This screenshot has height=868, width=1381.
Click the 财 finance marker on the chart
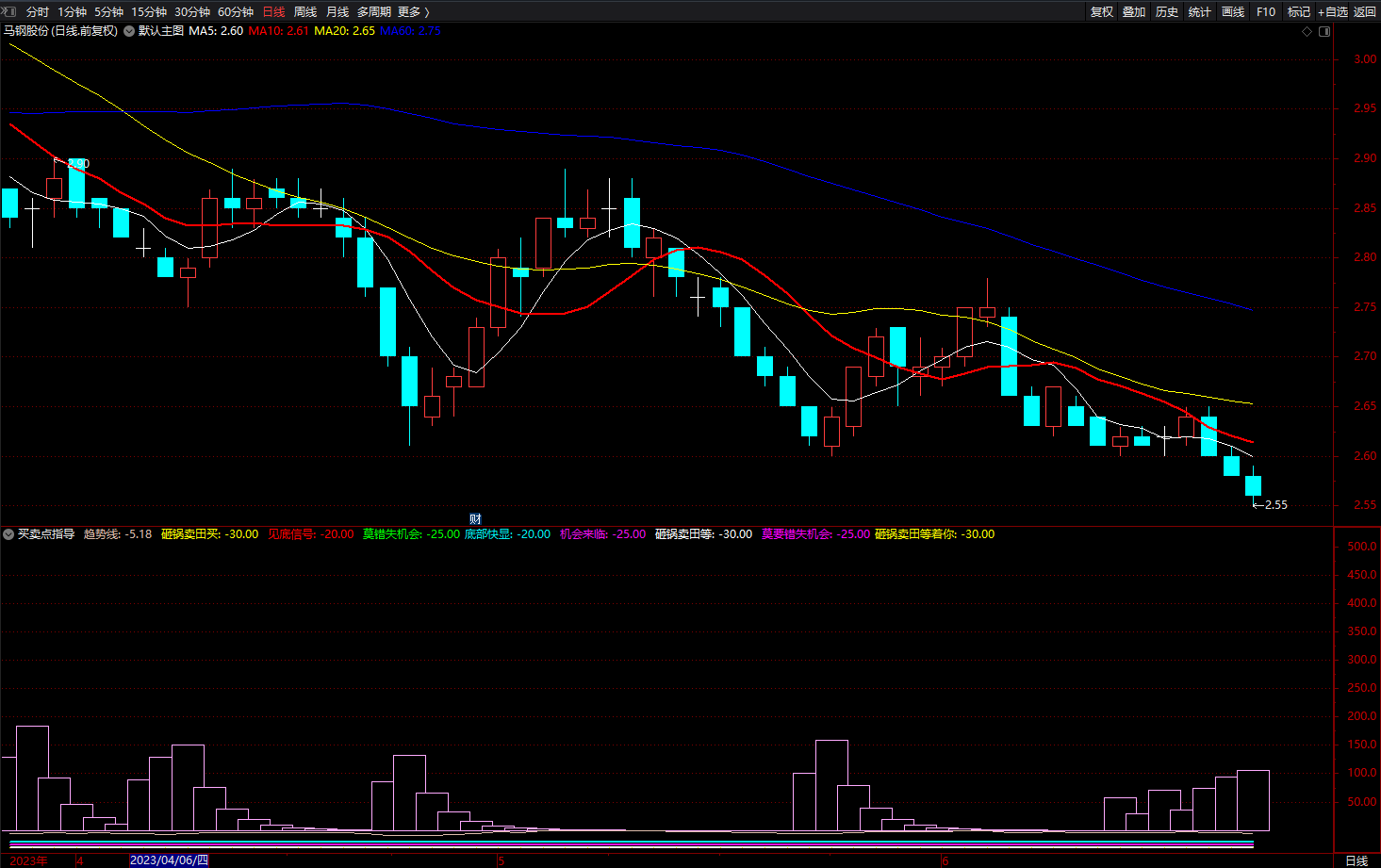click(x=475, y=519)
